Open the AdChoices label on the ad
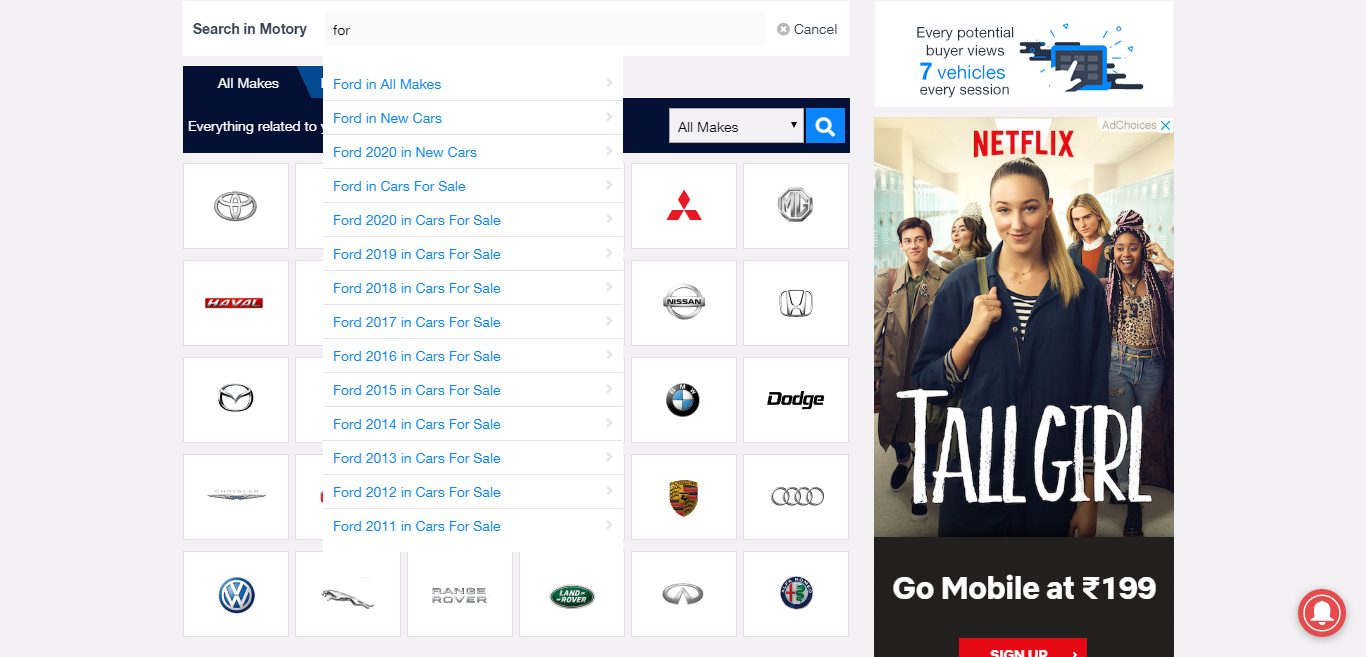The image size is (1366, 657). (x=1128, y=125)
